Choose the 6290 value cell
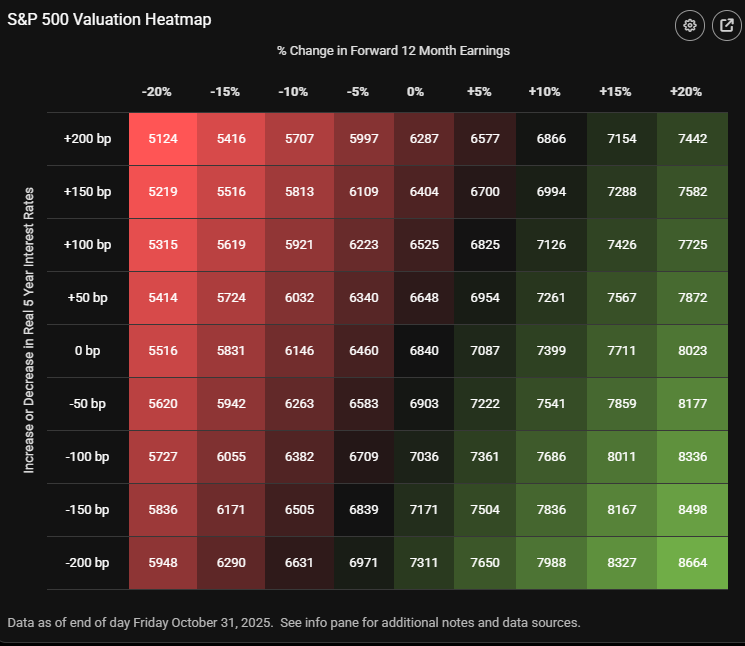Screen dimensions: 745x646 [x=231, y=563]
